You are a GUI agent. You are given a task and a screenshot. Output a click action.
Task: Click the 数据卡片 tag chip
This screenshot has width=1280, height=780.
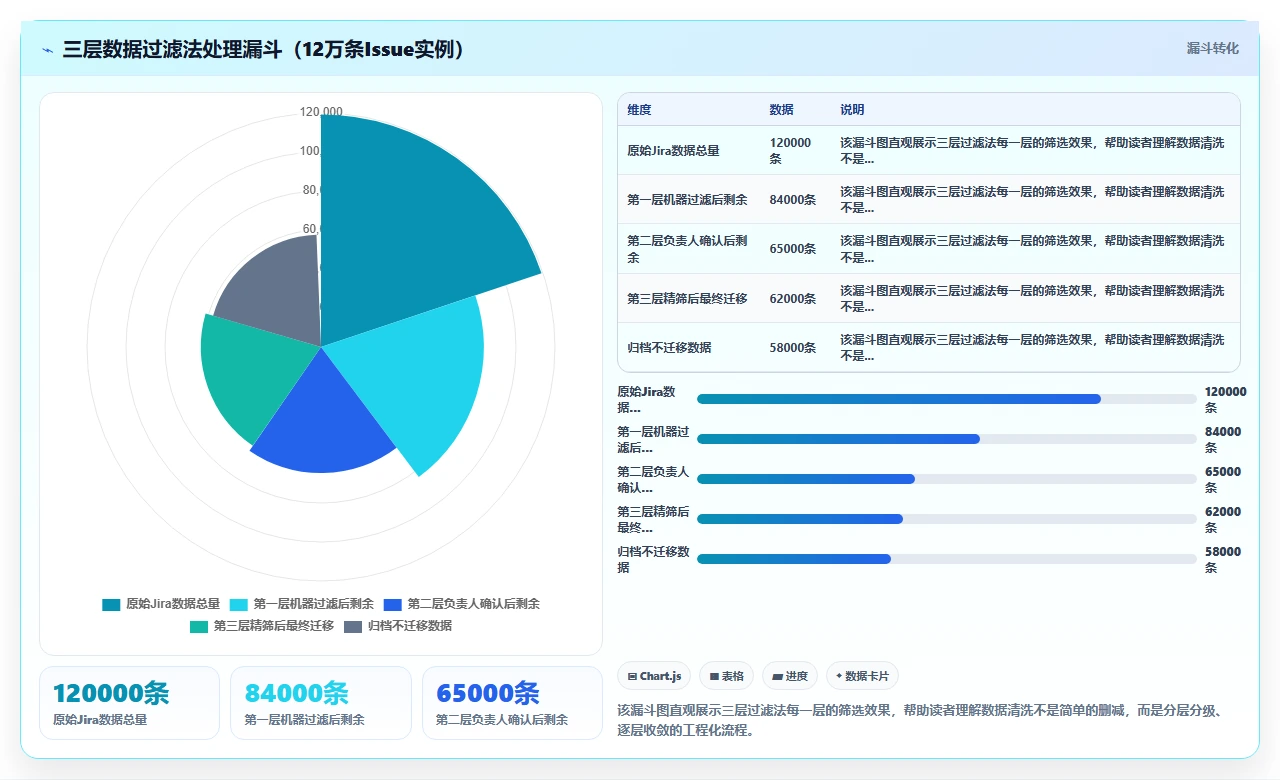[862, 676]
